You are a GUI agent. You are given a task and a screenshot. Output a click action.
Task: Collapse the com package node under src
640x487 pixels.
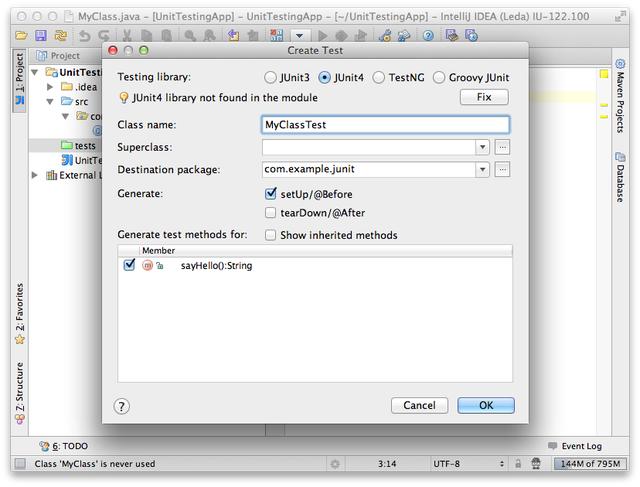[65, 116]
